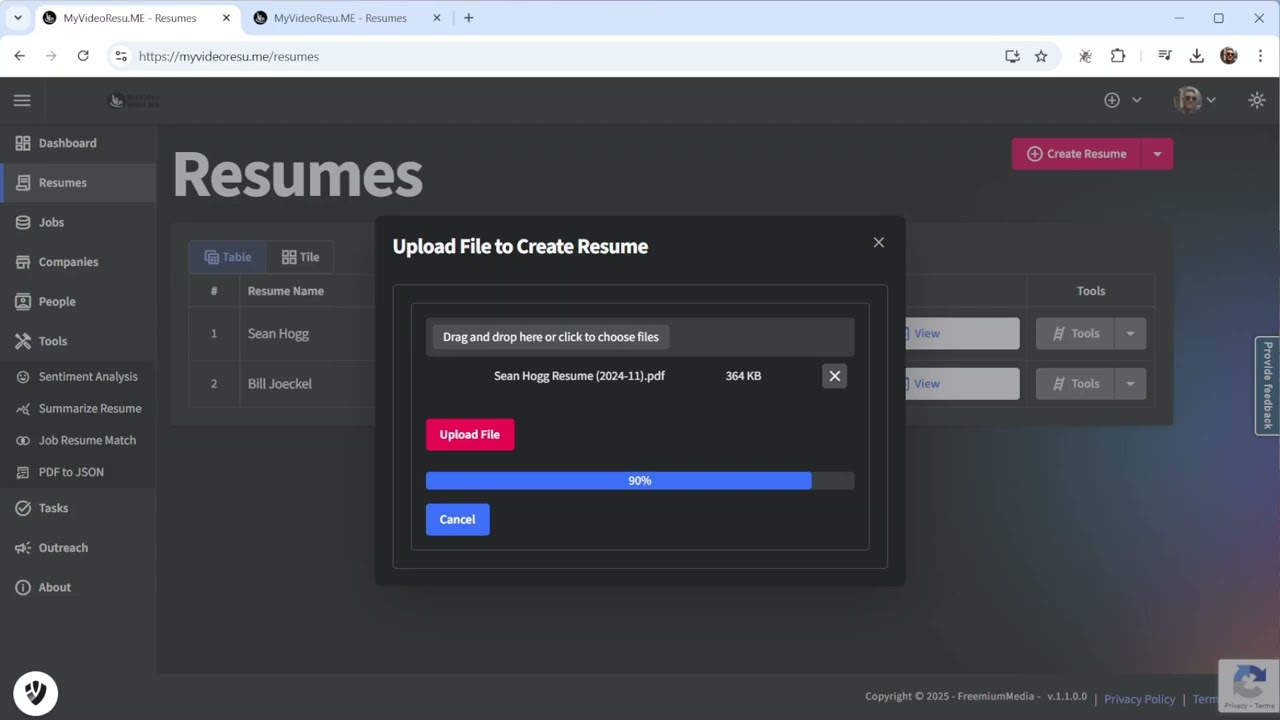Image resolution: width=1280 pixels, height=720 pixels.
Task: Cancel the file upload
Action: click(457, 519)
